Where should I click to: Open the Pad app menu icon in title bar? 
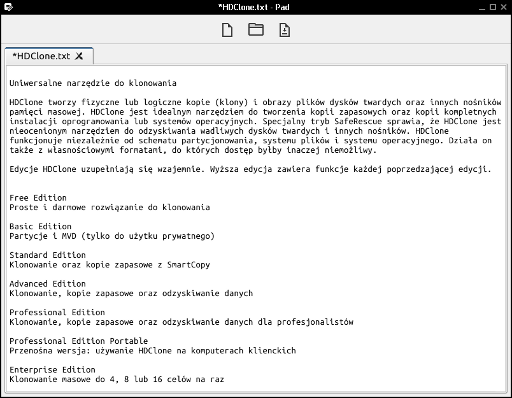pyautogui.click(x=8, y=7)
